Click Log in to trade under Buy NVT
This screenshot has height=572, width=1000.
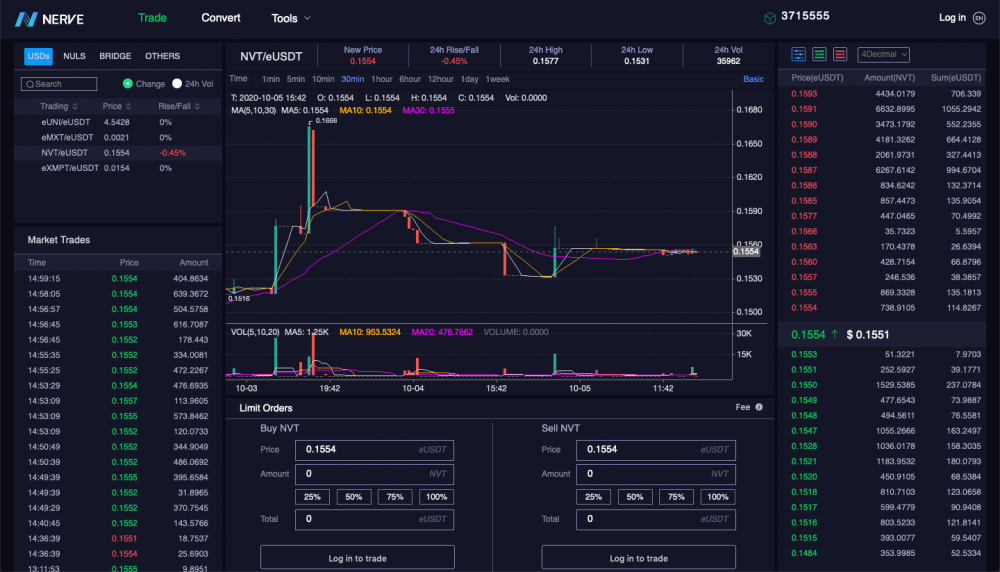[x=357, y=558]
